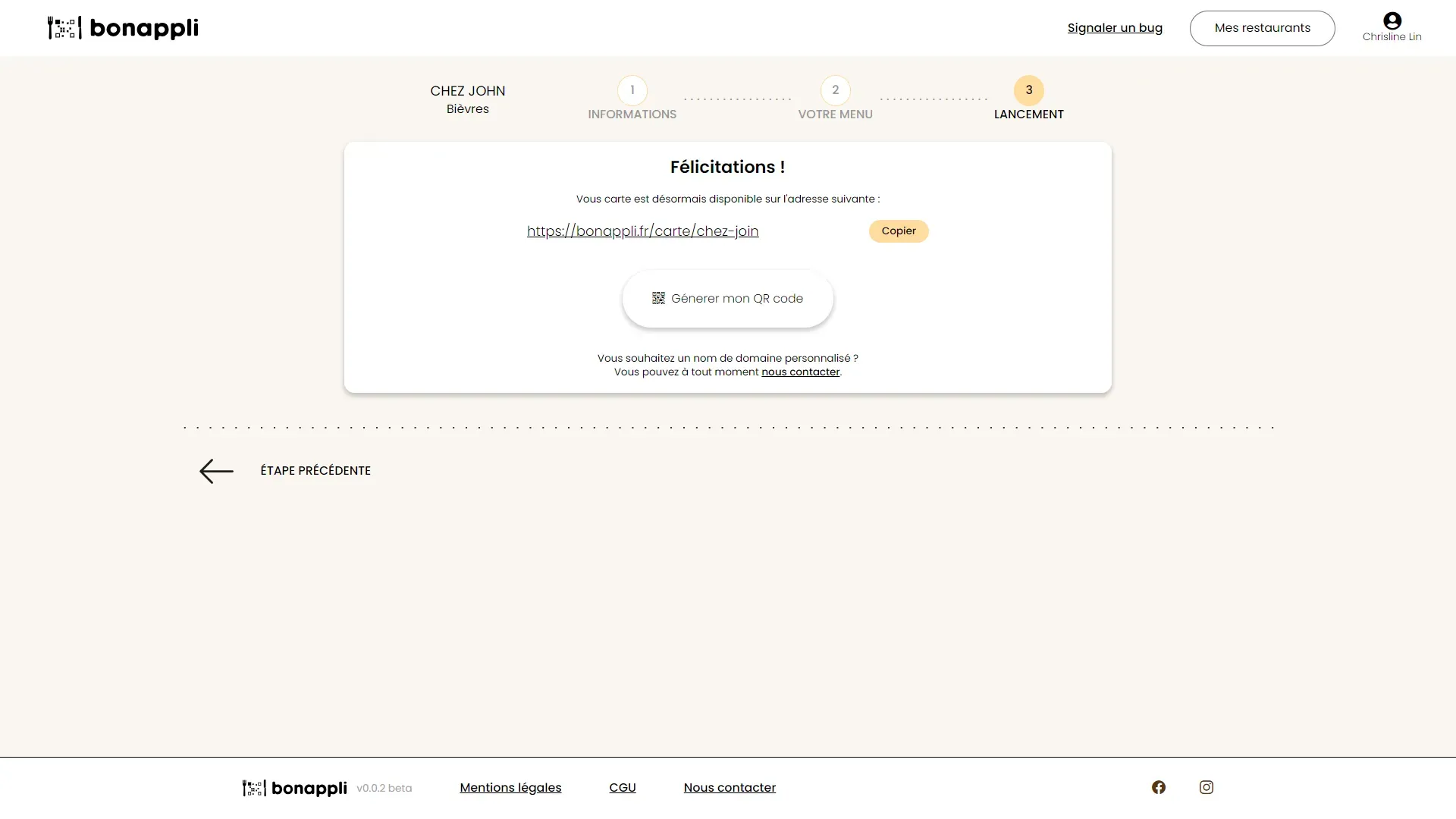The width and height of the screenshot is (1456, 819).
Task: Return via ÉTAPE PRÉCÉDENTE label
Action: (x=315, y=471)
